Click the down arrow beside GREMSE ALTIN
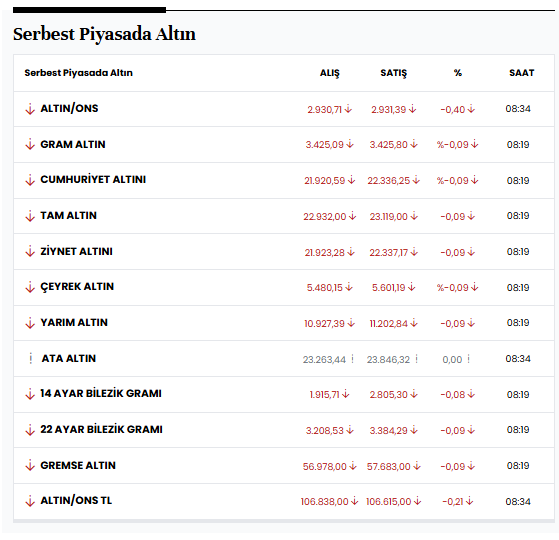Screen dimensions: 559x540 click(x=30, y=465)
